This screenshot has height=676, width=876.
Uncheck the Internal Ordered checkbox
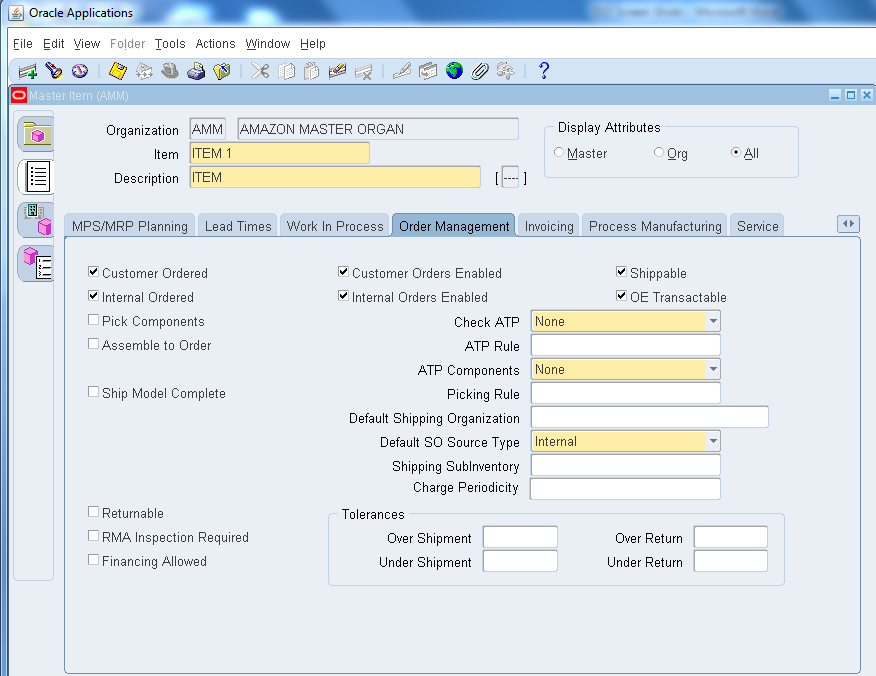pos(93,296)
